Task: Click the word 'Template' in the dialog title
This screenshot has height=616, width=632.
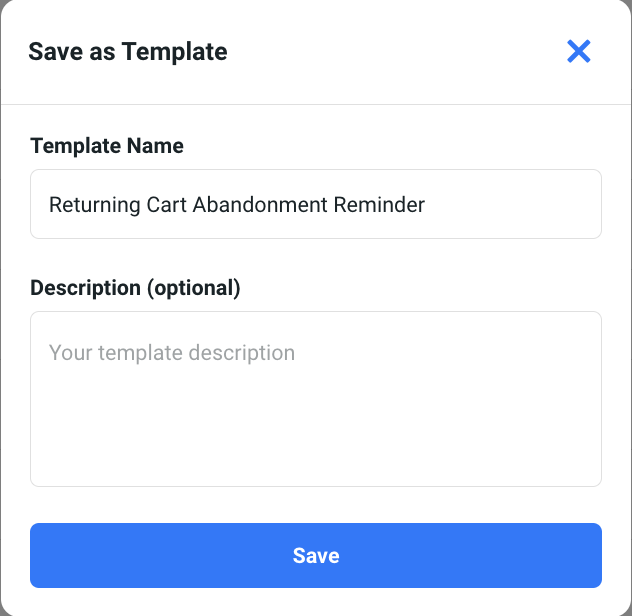Action: coord(175,51)
